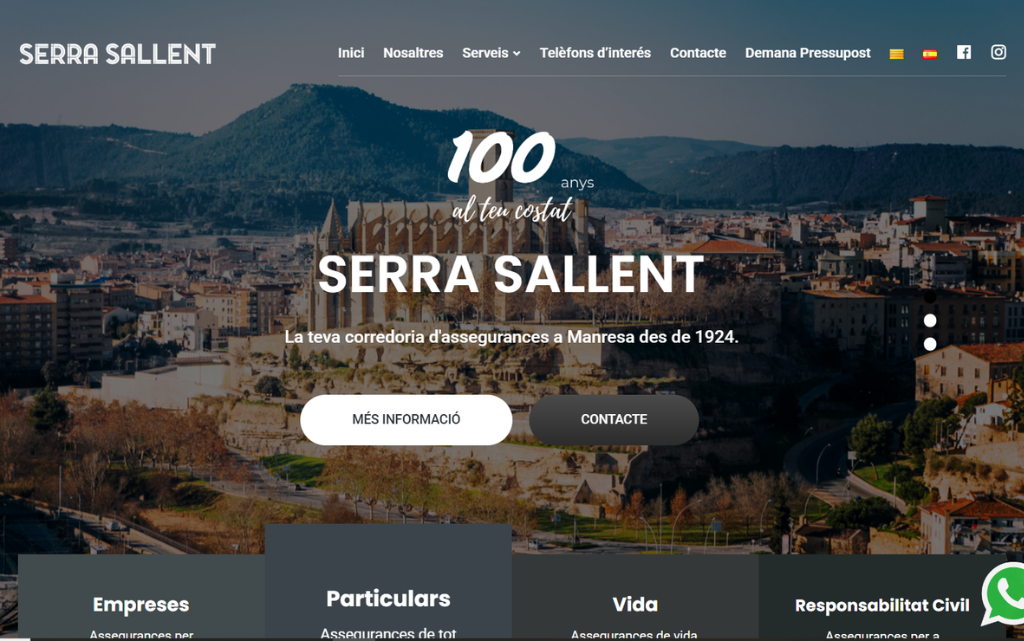
Task: Open the Responsabilitat Civil card
Action: point(882,597)
